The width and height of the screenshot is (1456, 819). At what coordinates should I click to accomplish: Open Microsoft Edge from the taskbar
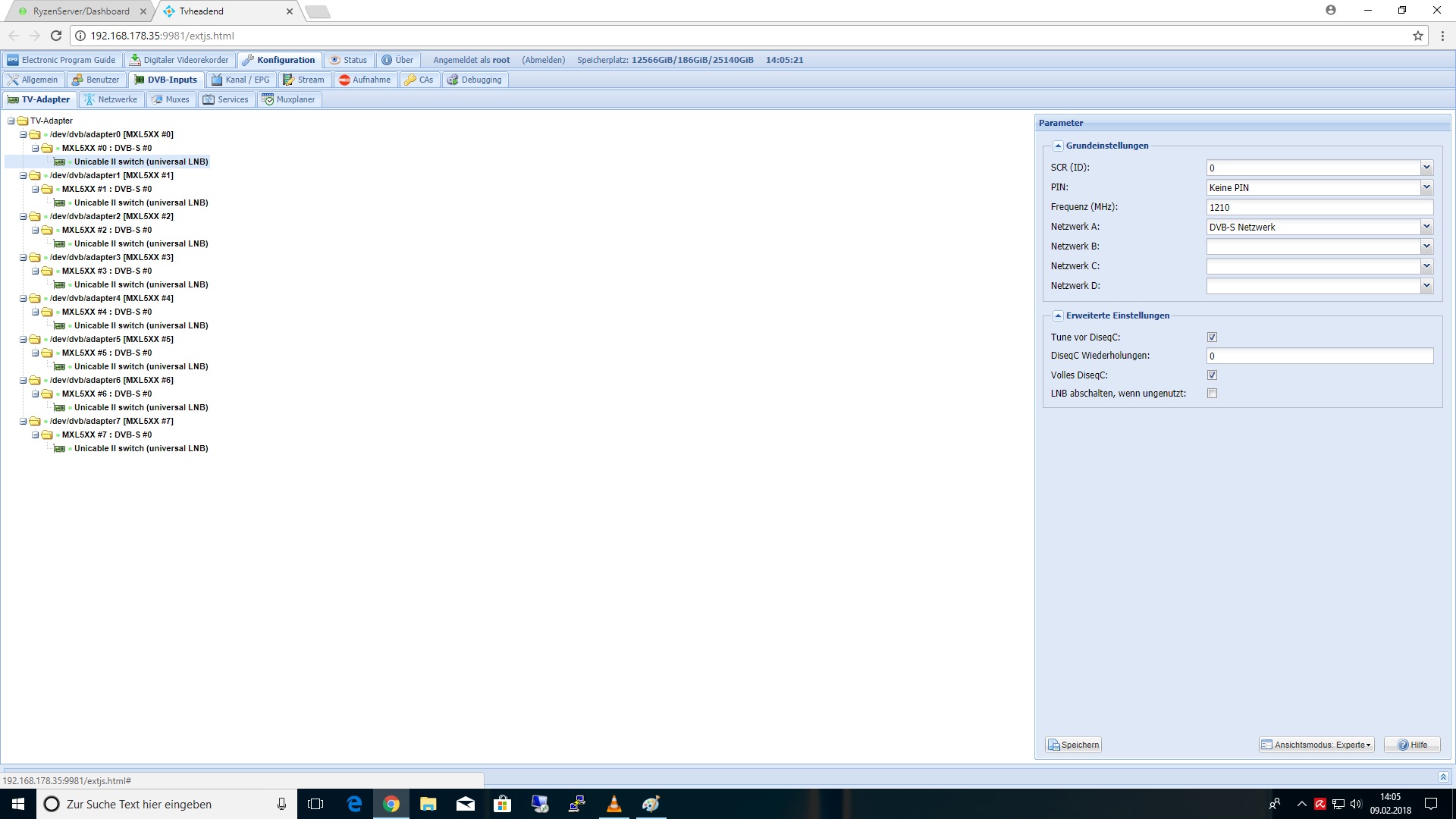coord(354,804)
